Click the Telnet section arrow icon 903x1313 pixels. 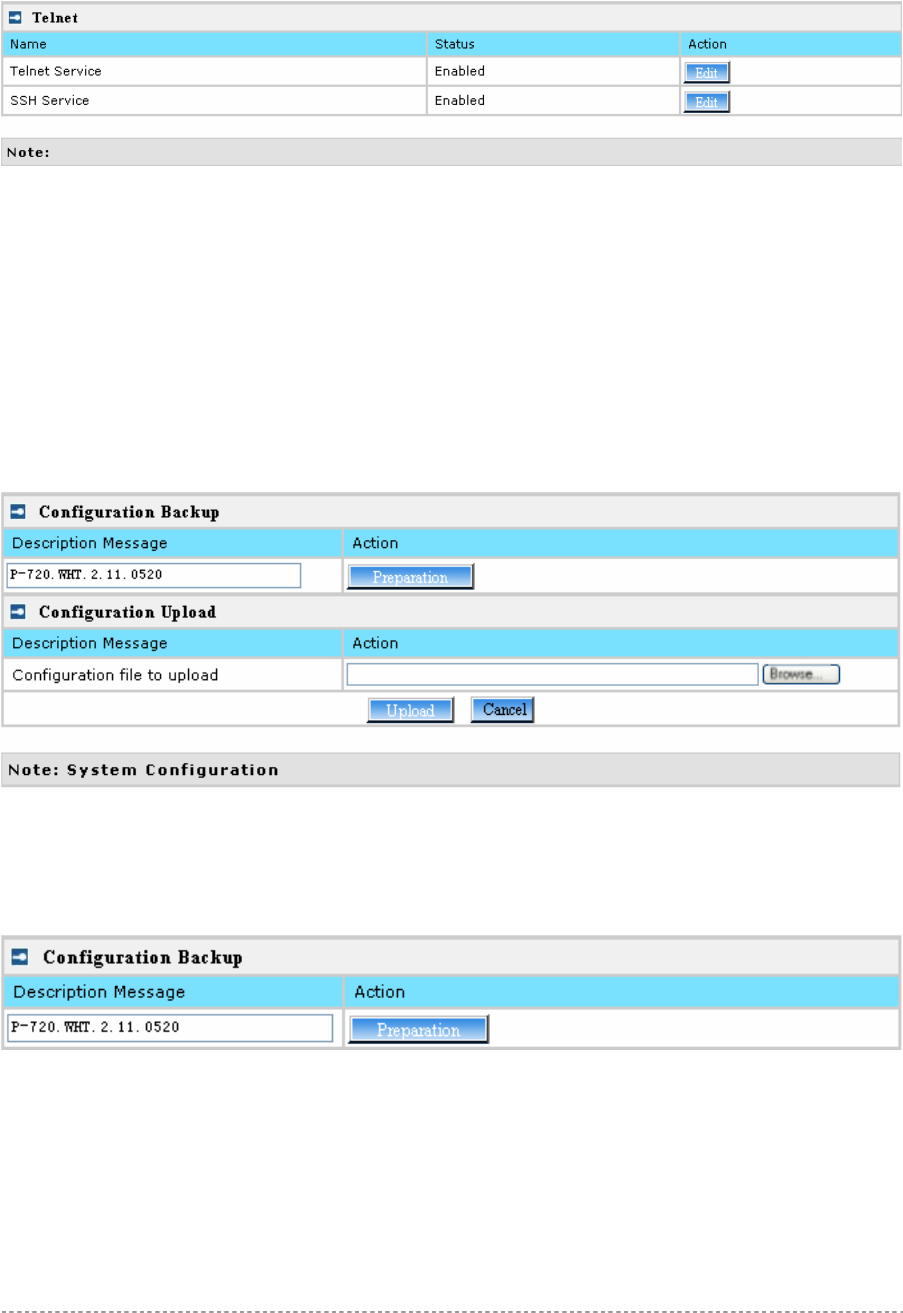(x=15, y=18)
